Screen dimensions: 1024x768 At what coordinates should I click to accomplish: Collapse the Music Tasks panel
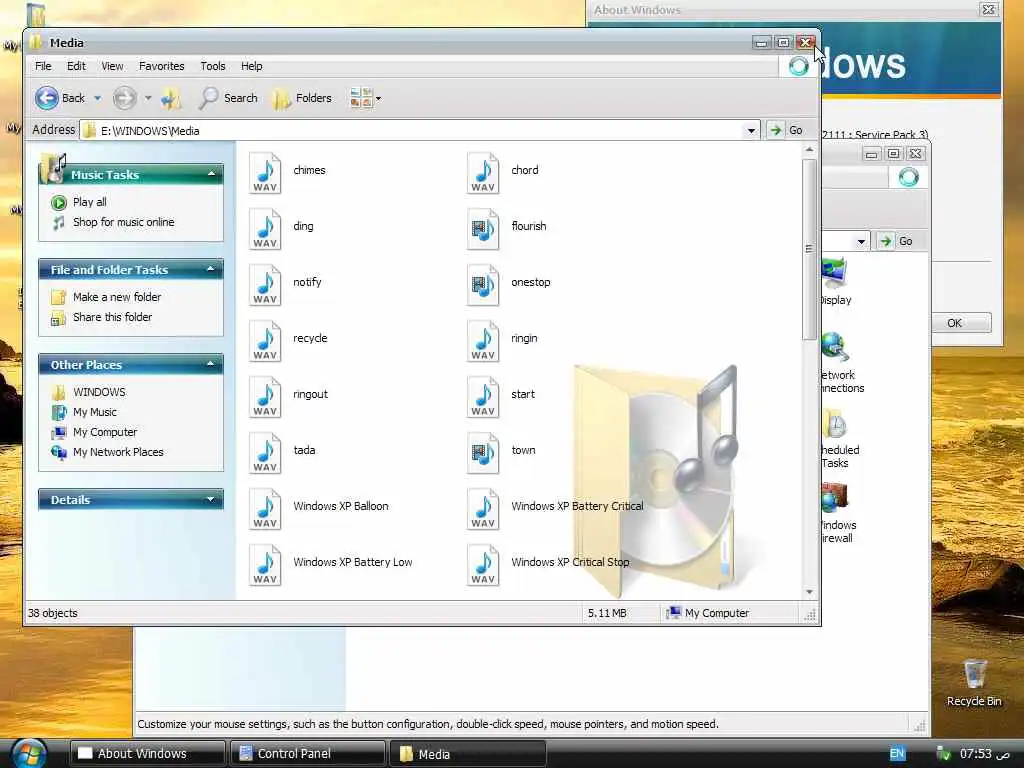(x=211, y=174)
